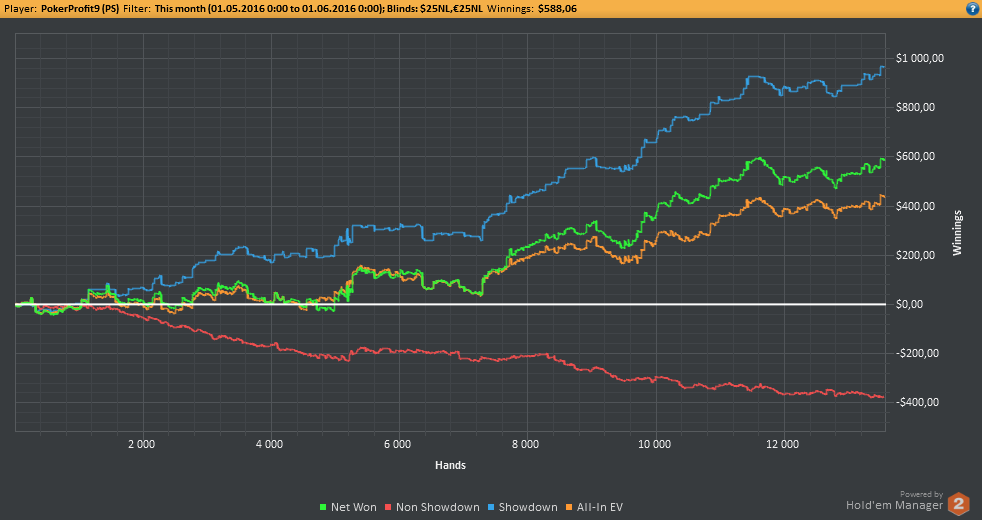Click the Net Won legend label
Image resolution: width=982 pixels, height=520 pixels.
pos(354,507)
